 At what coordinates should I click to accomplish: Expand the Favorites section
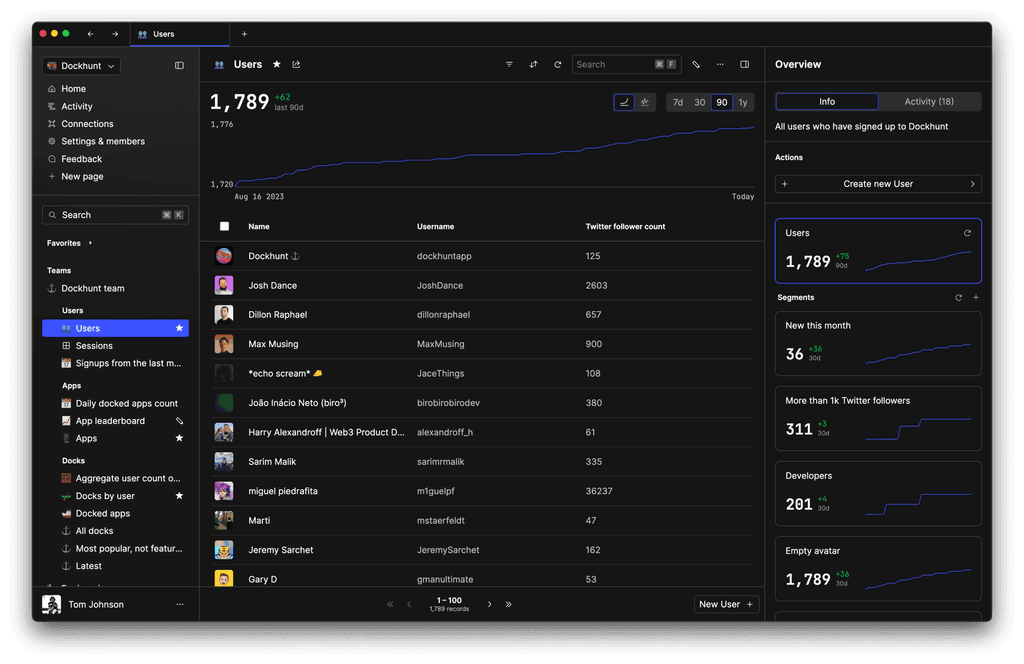coord(69,243)
